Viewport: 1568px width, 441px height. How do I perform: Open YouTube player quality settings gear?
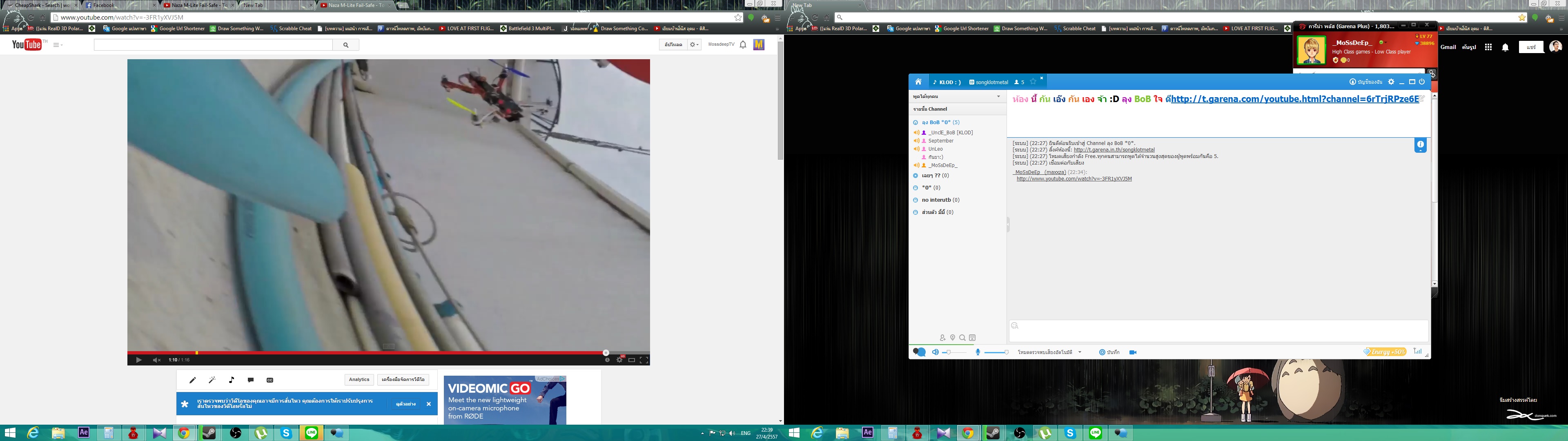[x=619, y=360]
